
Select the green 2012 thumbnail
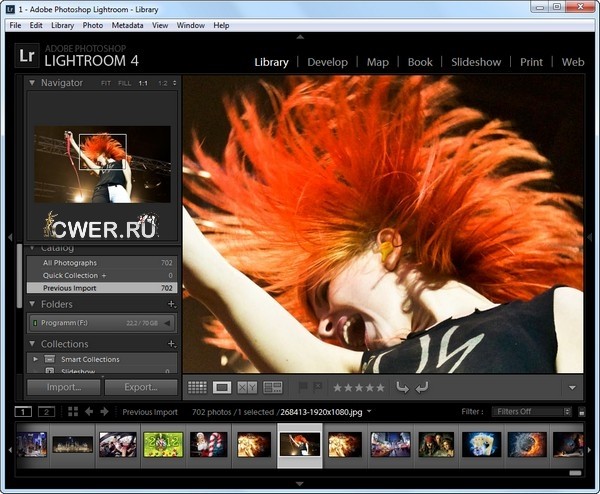[163, 445]
